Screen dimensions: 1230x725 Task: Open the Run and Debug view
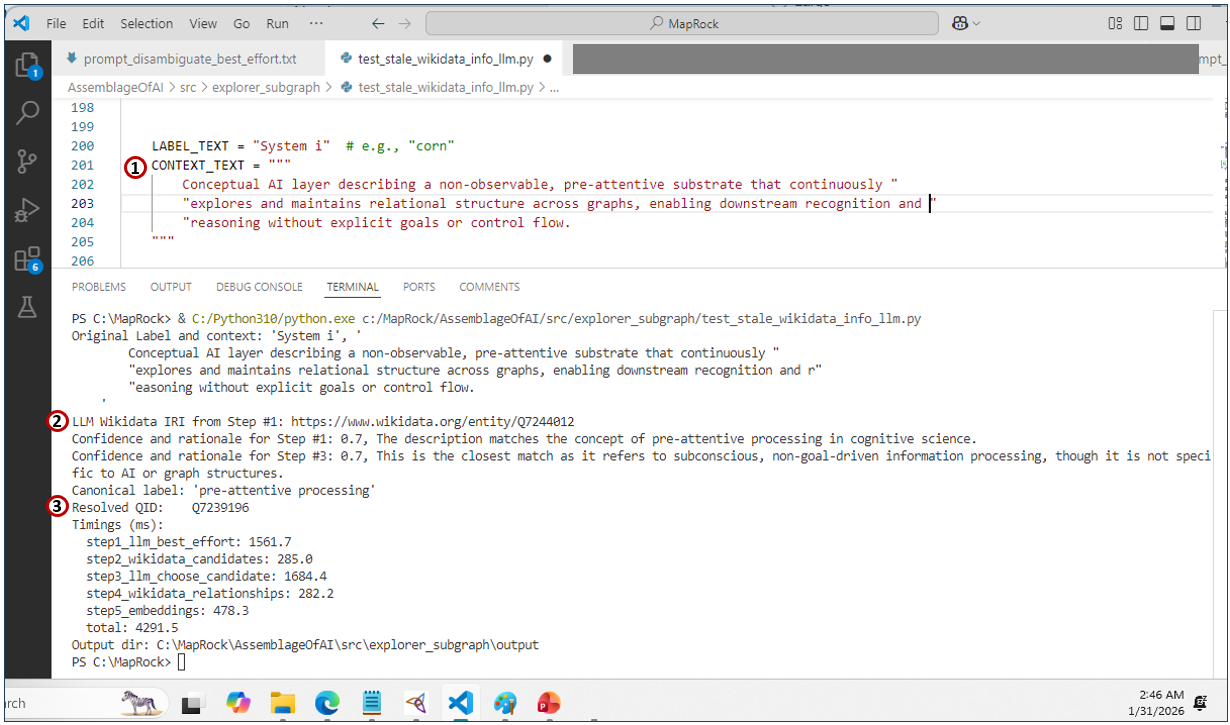click(27, 211)
